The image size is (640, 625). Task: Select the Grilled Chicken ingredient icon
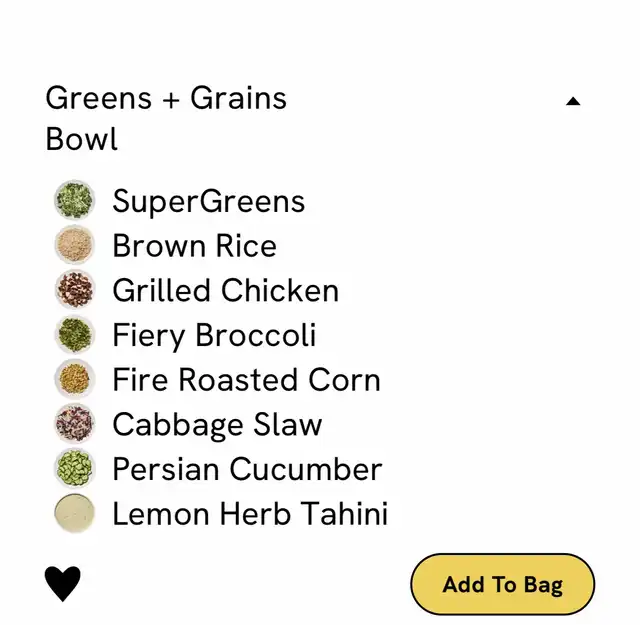[x=75, y=289]
